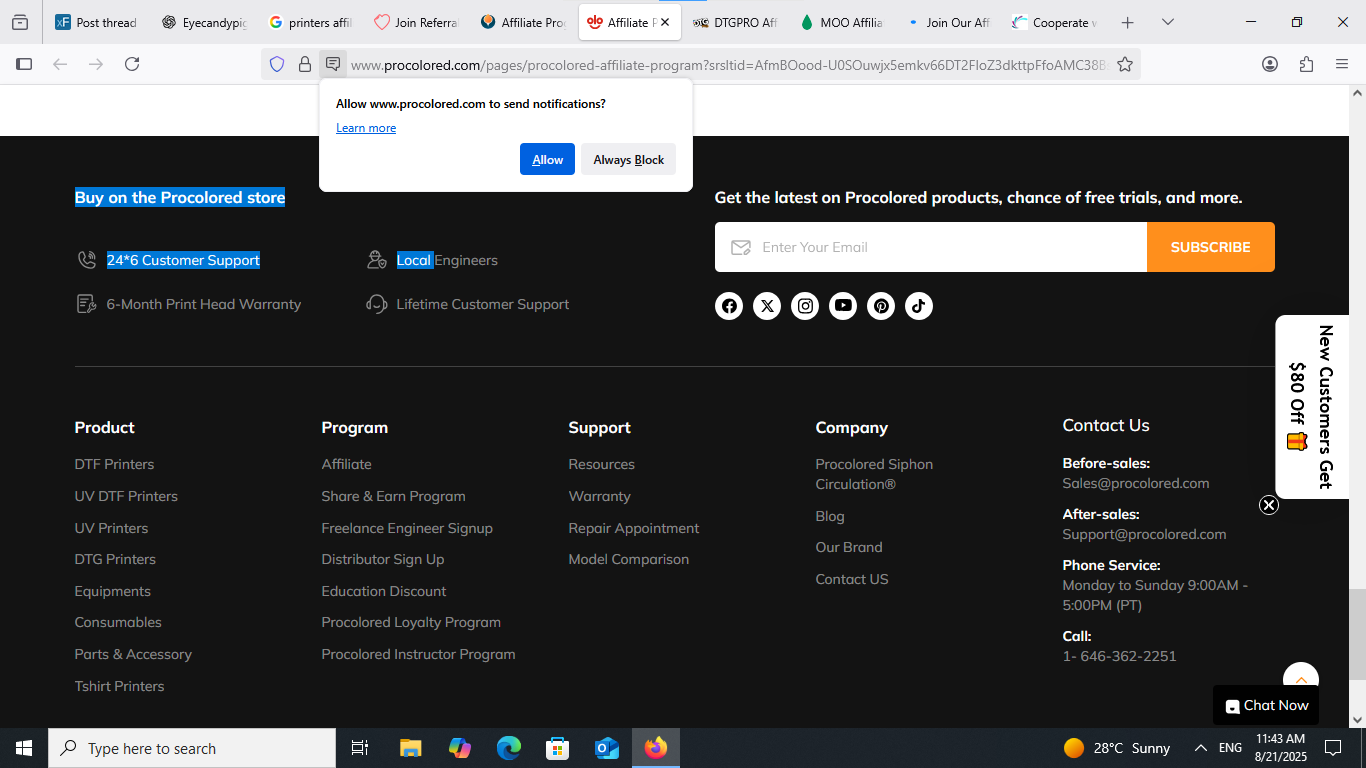The width and height of the screenshot is (1366, 768).
Task: Open the Freelance Engineer Signup link
Action: [x=407, y=528]
